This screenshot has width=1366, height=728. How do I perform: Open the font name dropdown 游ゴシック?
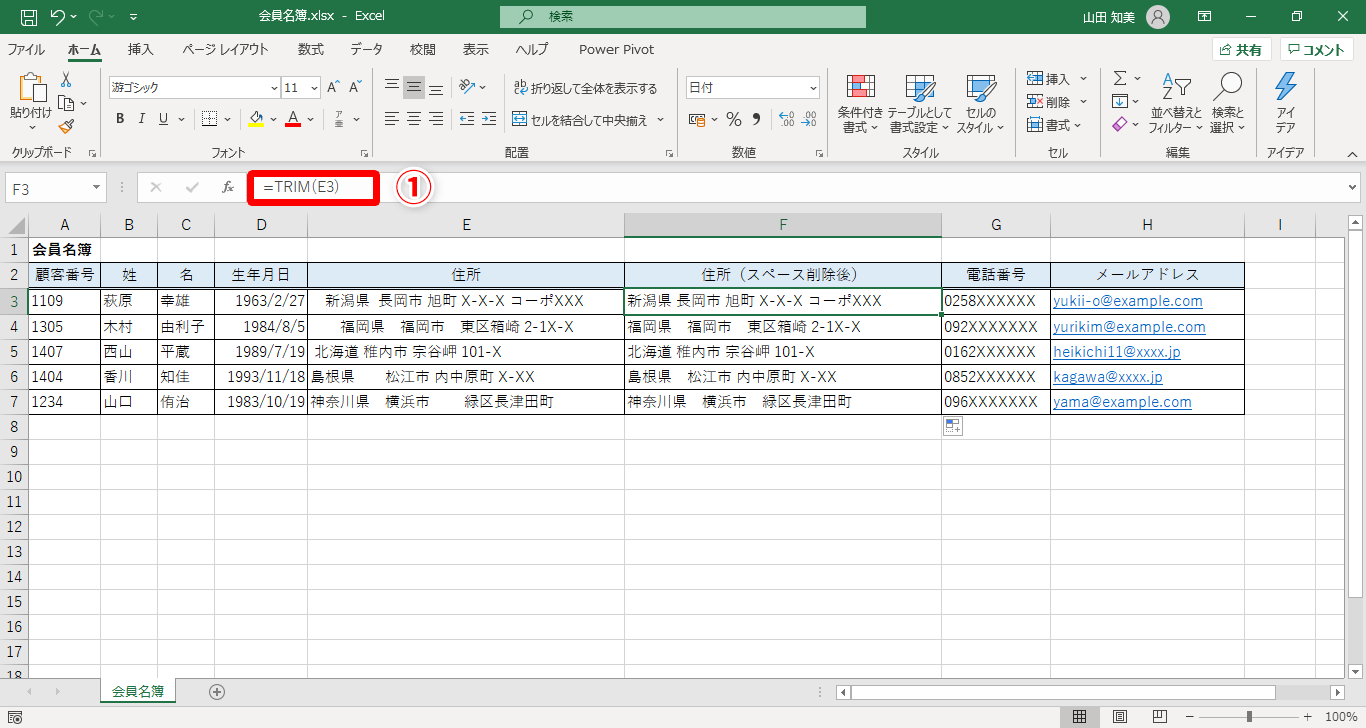(274, 88)
